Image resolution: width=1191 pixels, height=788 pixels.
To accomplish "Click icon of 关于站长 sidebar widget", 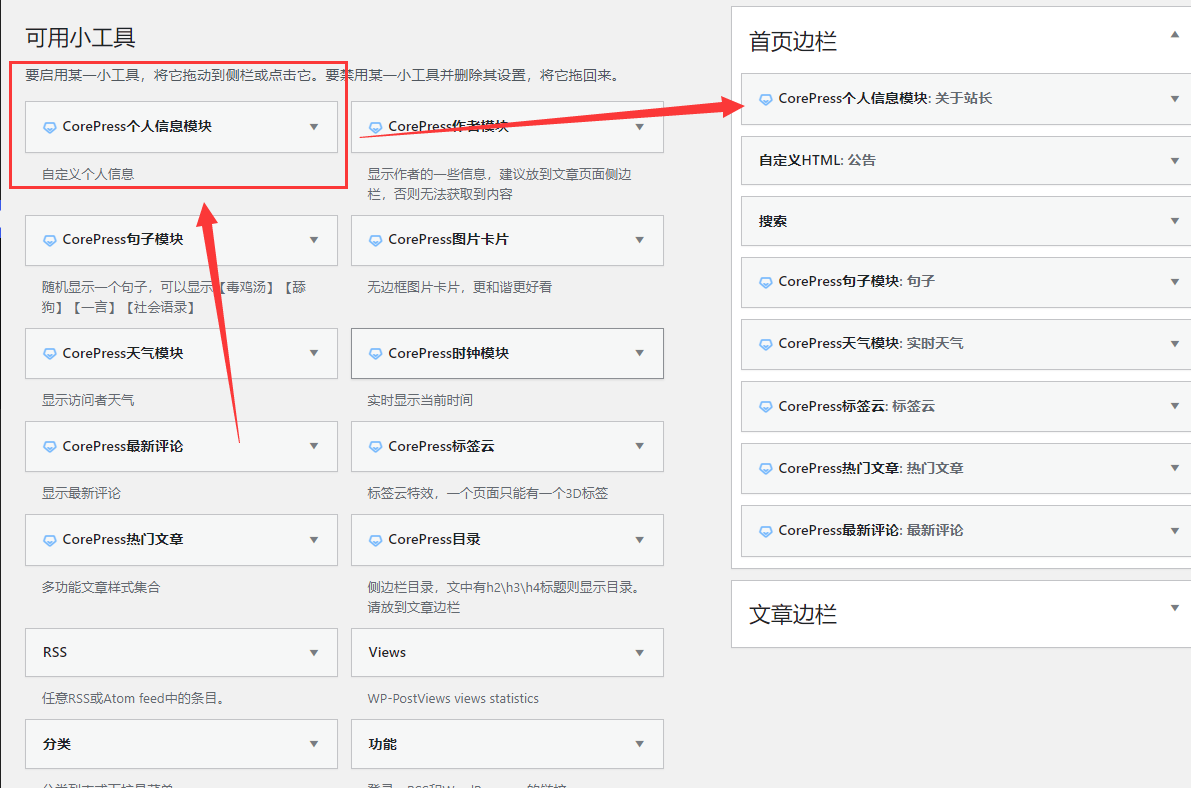I will click(766, 100).
